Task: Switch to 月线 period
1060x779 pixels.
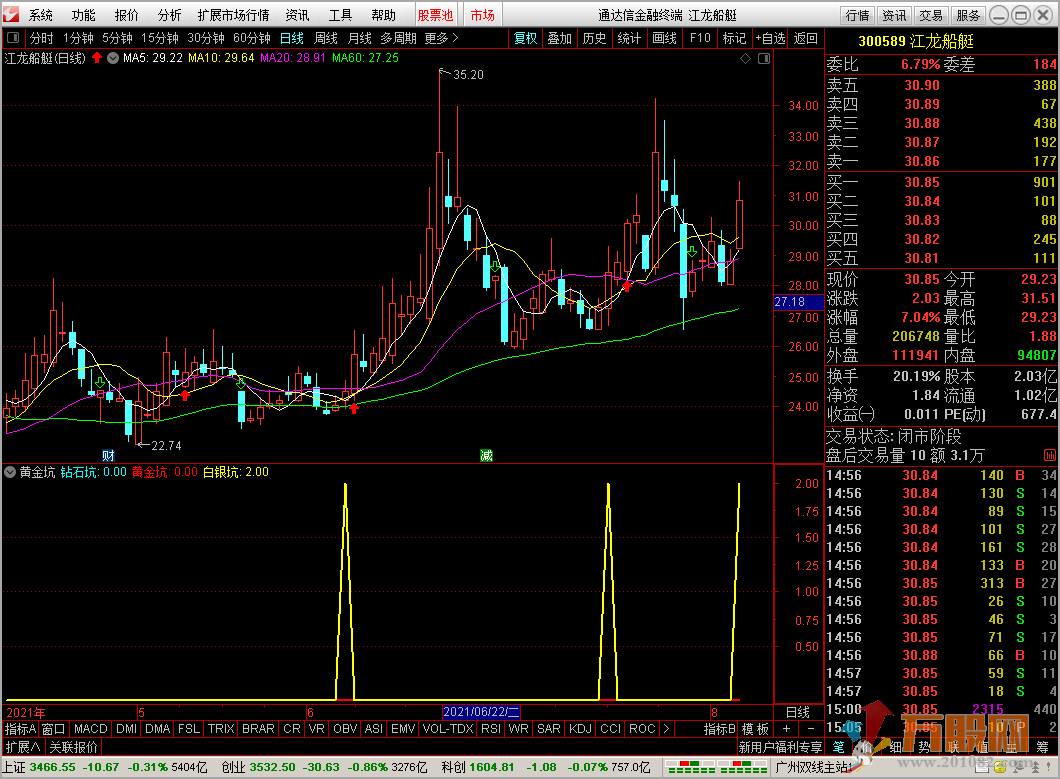Action: click(x=360, y=38)
